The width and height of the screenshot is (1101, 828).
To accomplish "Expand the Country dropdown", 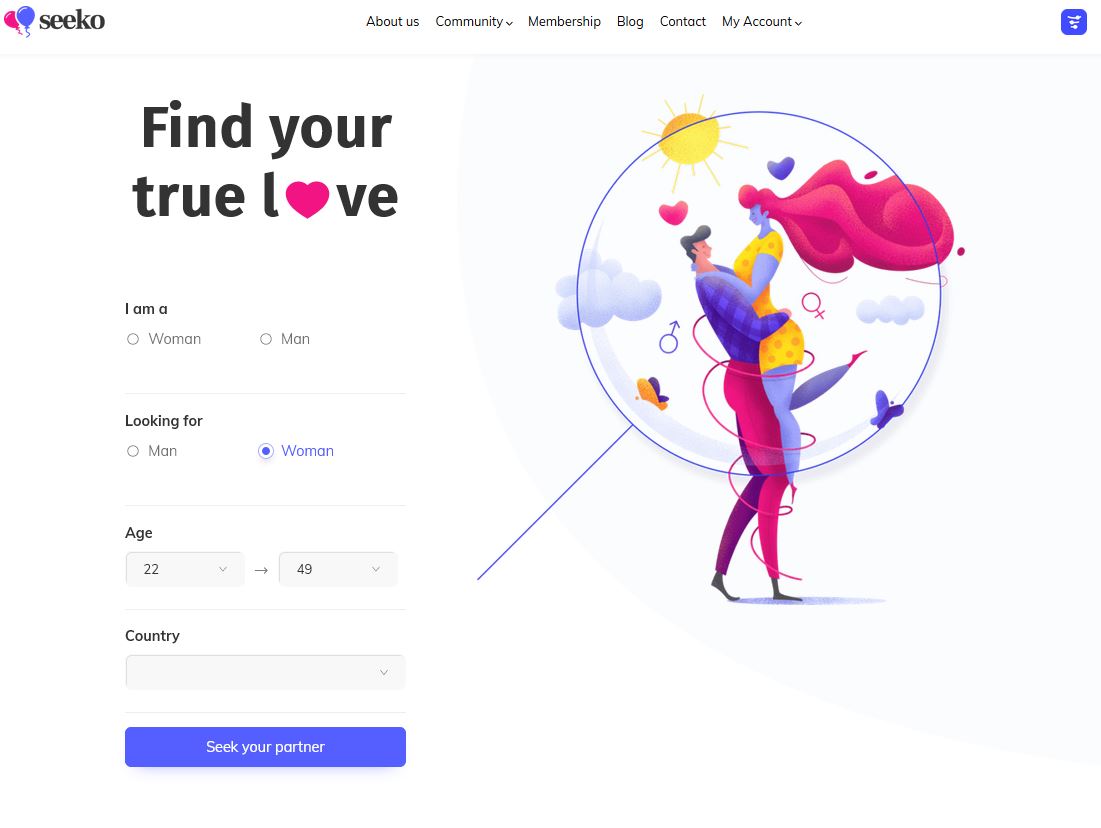I will (x=265, y=672).
